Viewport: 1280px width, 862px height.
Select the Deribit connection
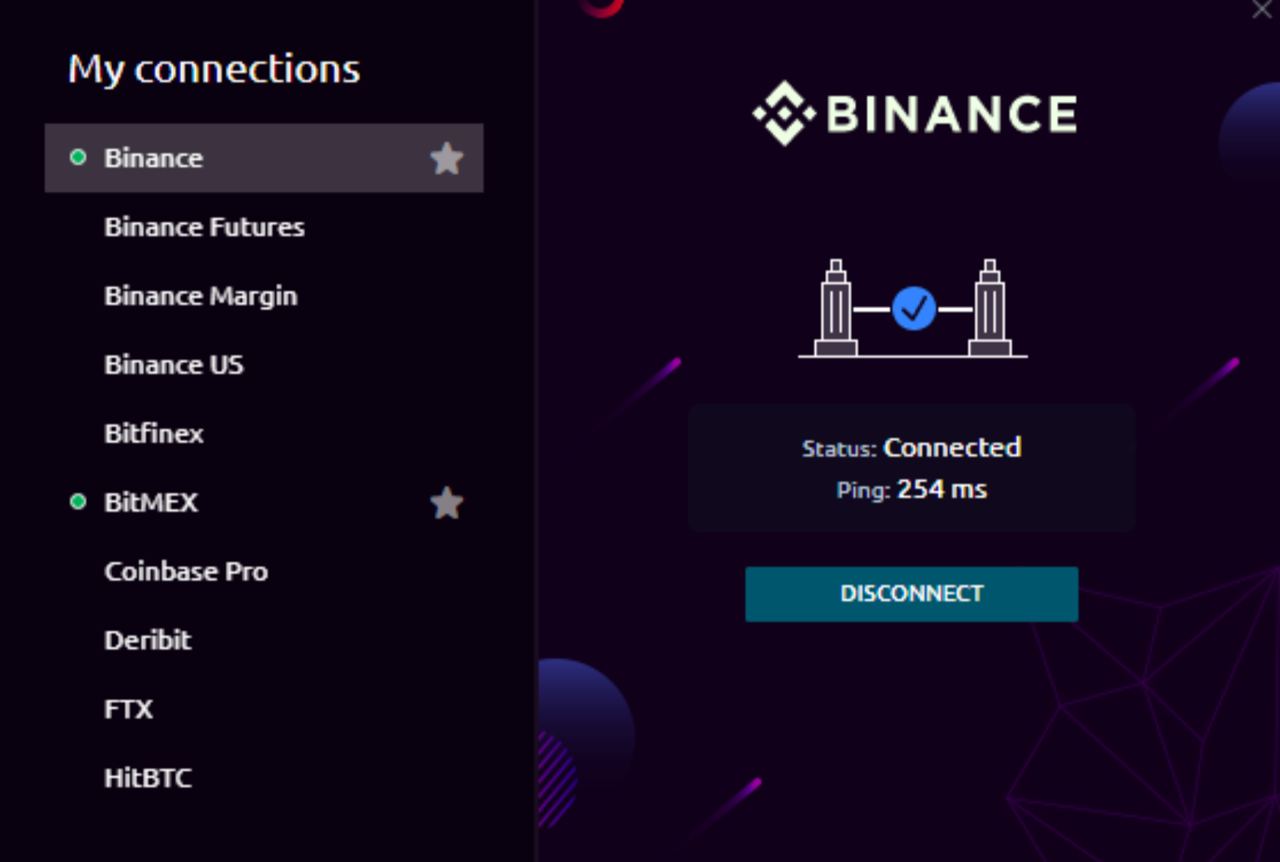148,640
